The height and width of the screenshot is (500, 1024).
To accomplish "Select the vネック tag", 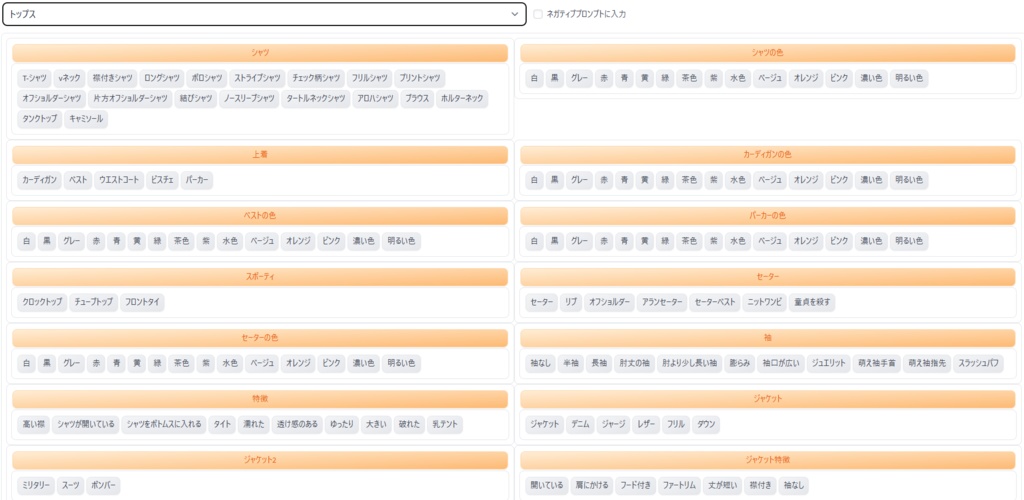I will [x=69, y=78].
